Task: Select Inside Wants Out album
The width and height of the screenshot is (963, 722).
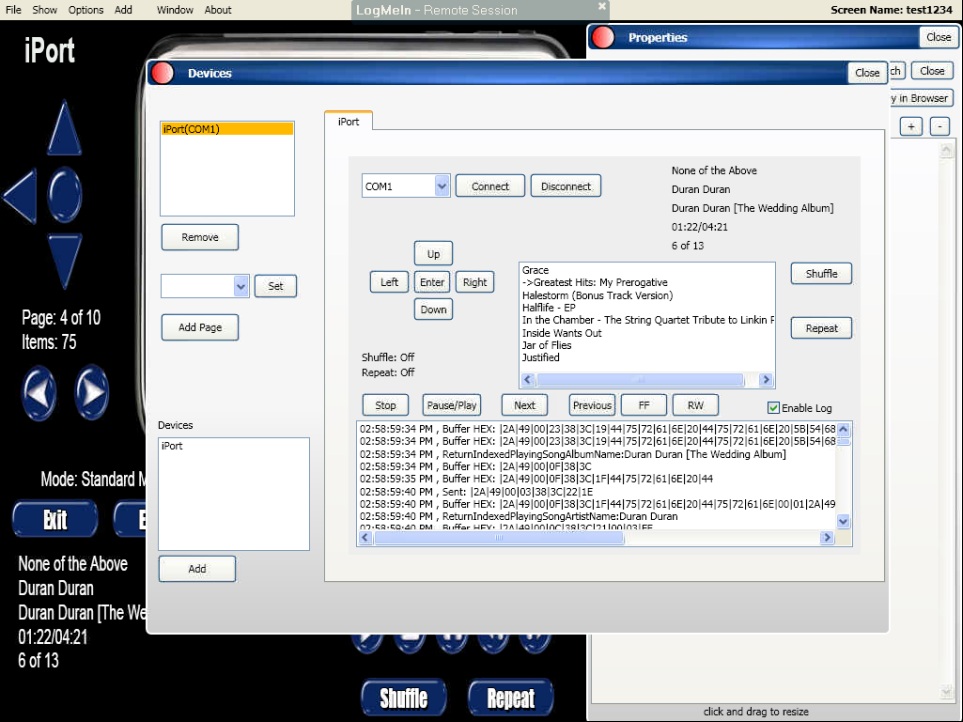Action: (561, 333)
